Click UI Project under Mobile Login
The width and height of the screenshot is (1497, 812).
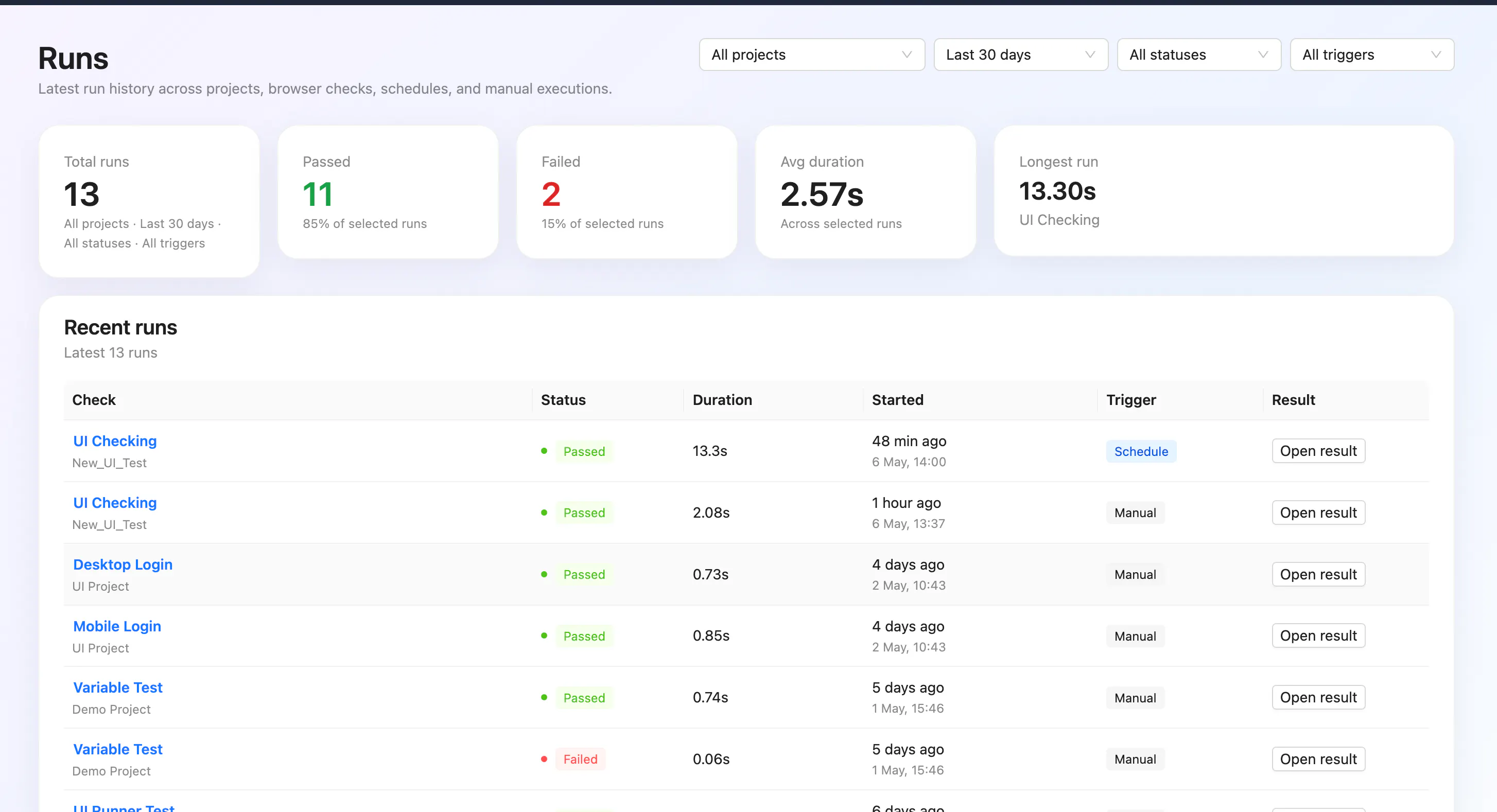coord(100,648)
